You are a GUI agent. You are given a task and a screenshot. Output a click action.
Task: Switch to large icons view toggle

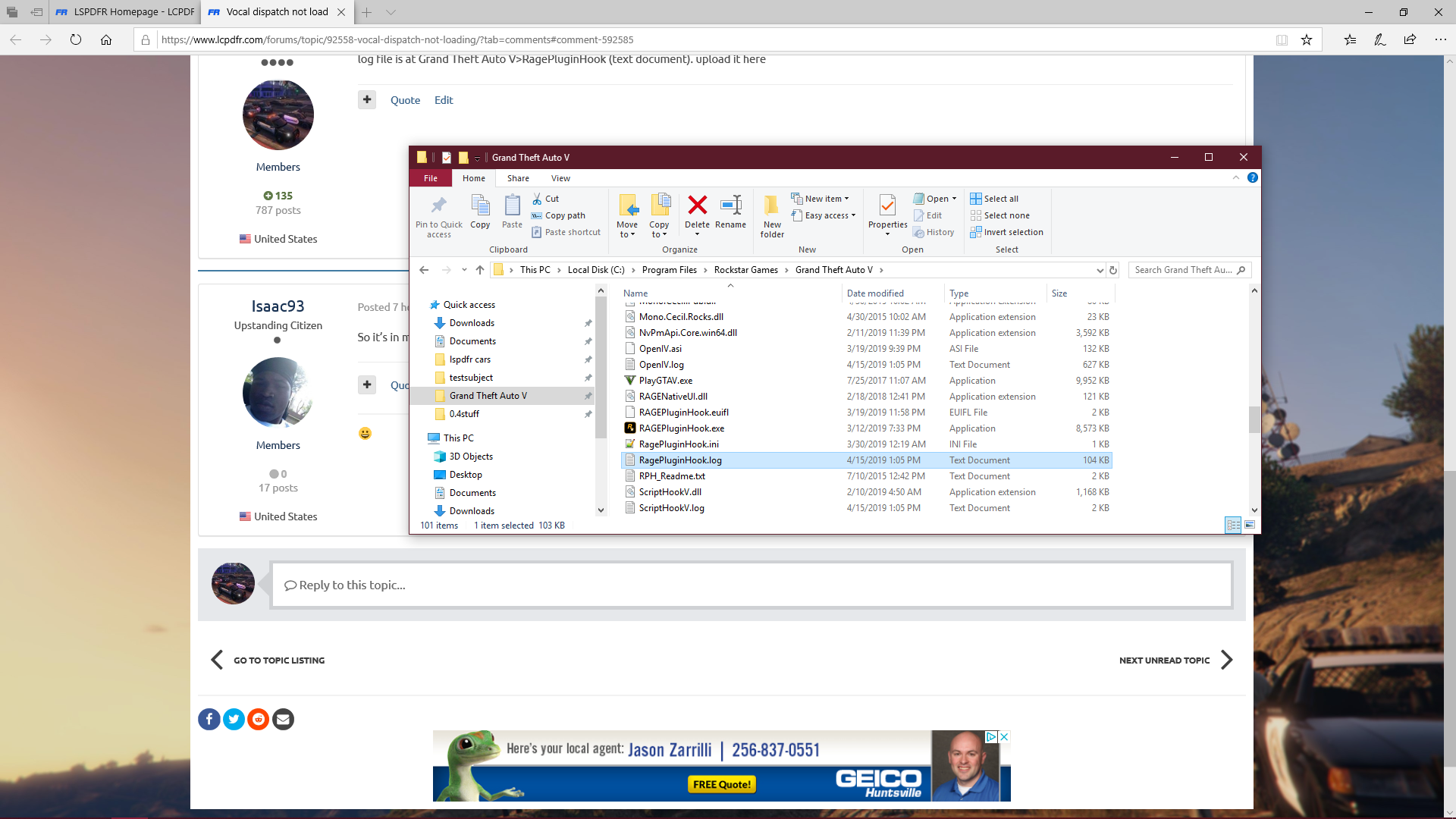1250,525
